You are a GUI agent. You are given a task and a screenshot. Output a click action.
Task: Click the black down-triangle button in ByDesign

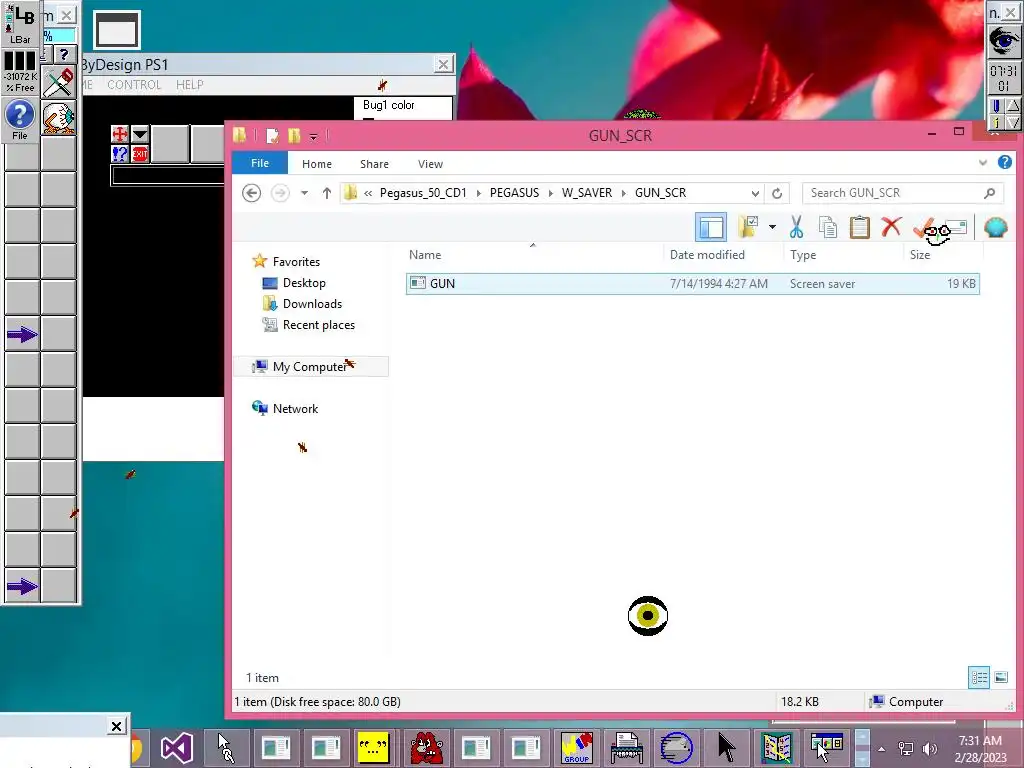pos(140,134)
